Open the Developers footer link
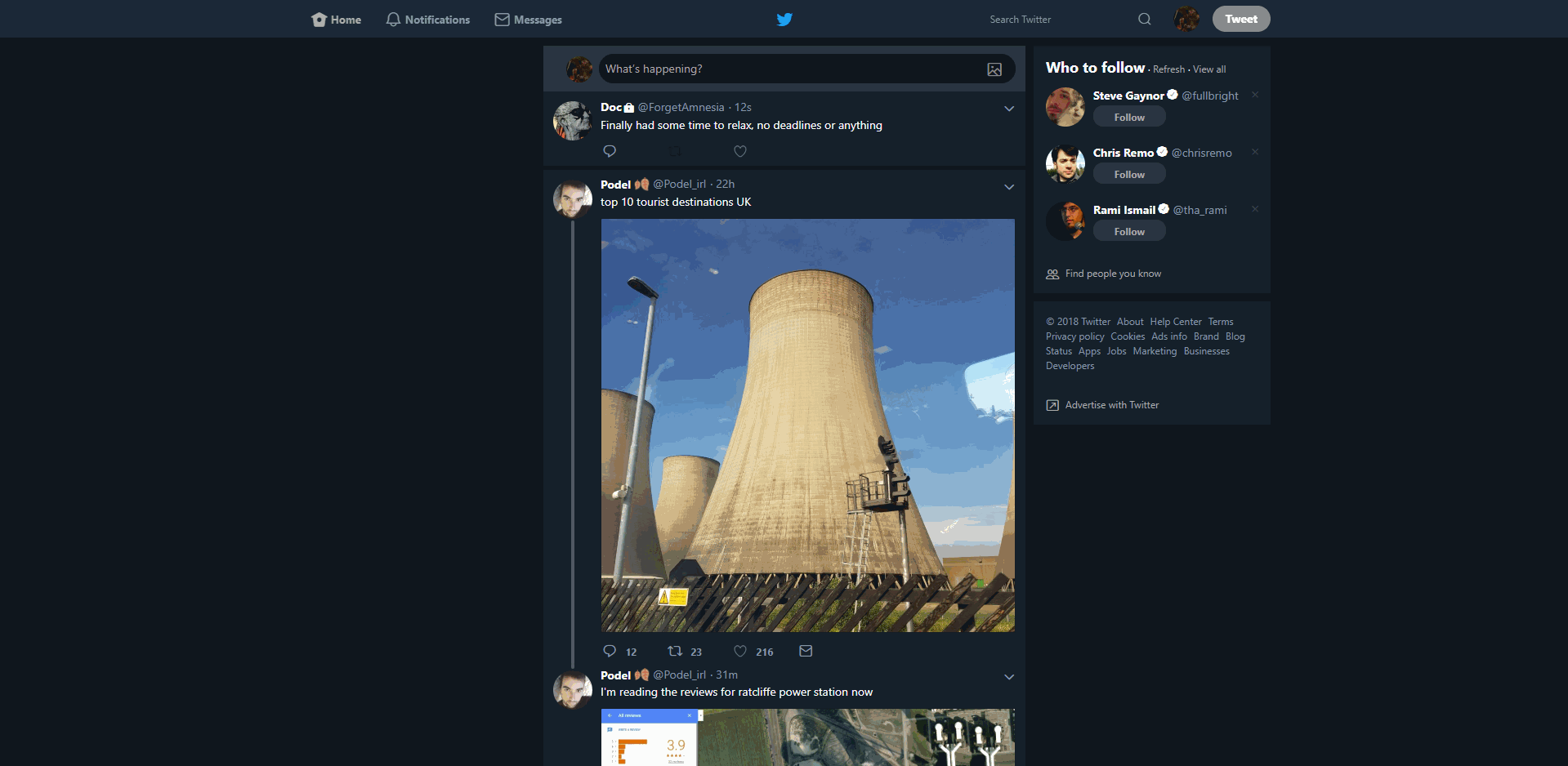Image resolution: width=1568 pixels, height=766 pixels. [x=1070, y=366]
